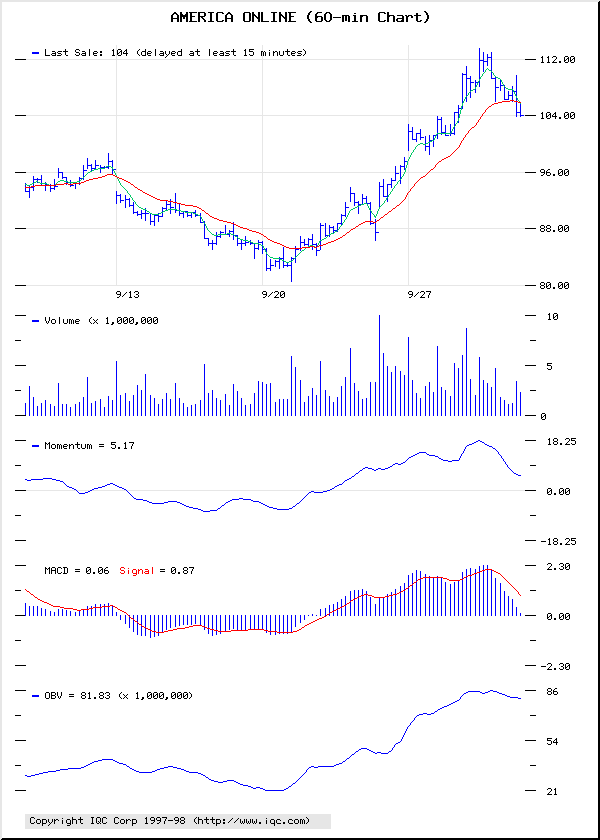Click the MACD = 0.06 label
600x840 pixels.
point(77,571)
